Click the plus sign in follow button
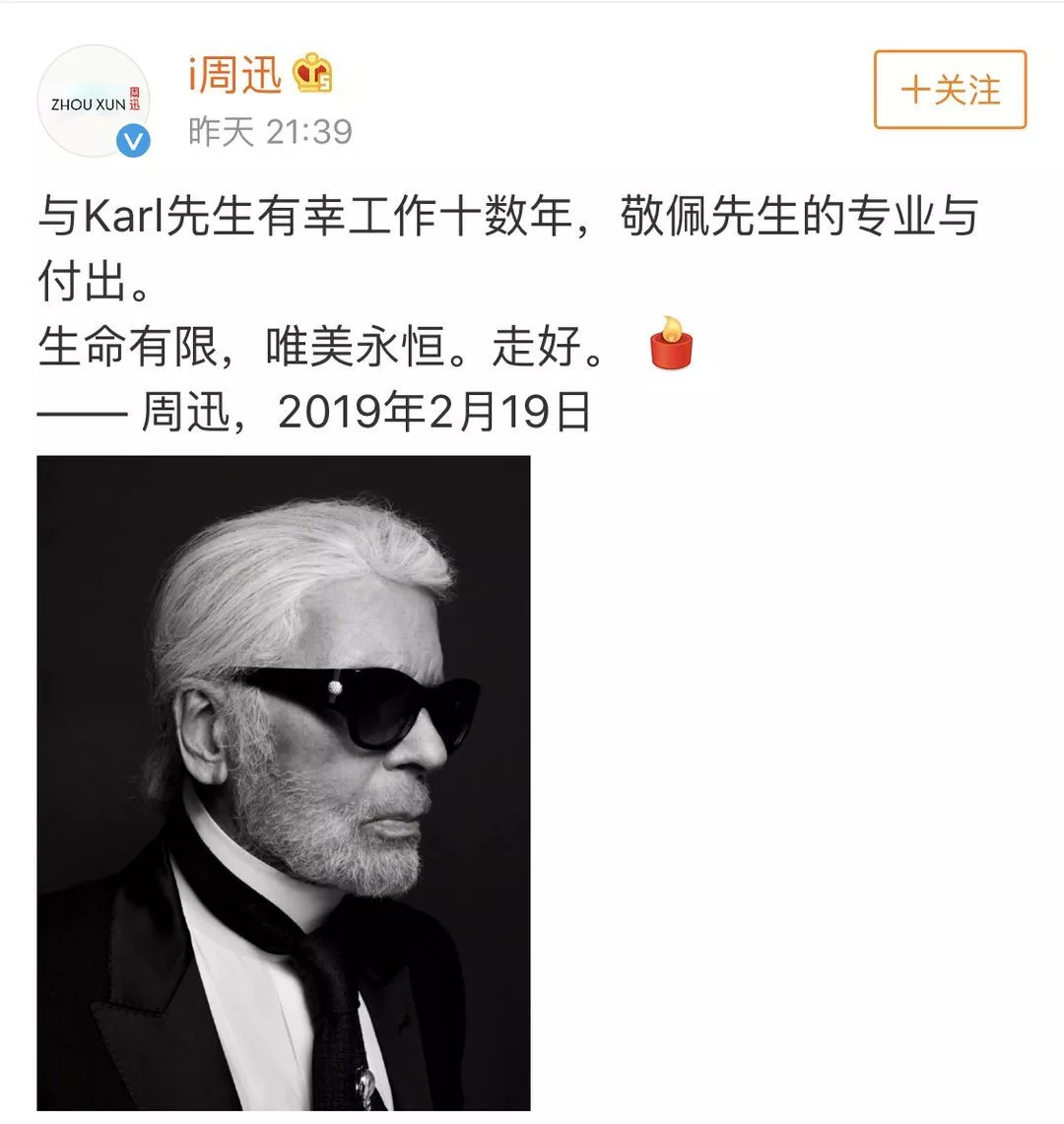Screen dimensions: 1064x1124 [x=915, y=91]
